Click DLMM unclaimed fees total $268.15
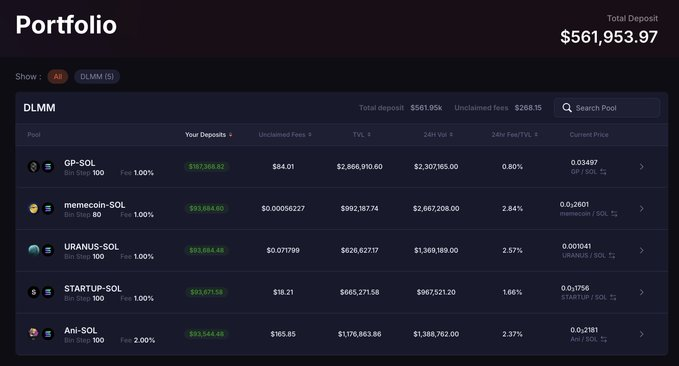 click(528, 108)
